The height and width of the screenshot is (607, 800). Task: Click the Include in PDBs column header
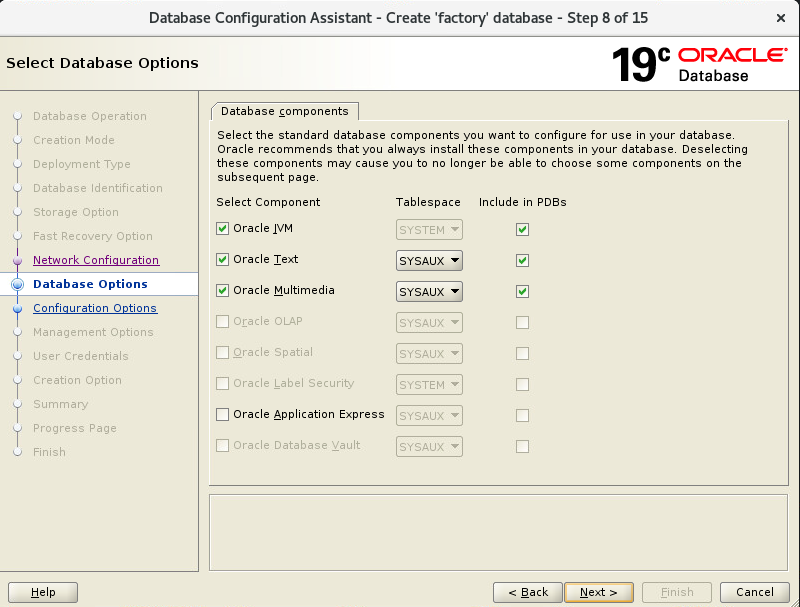522,202
